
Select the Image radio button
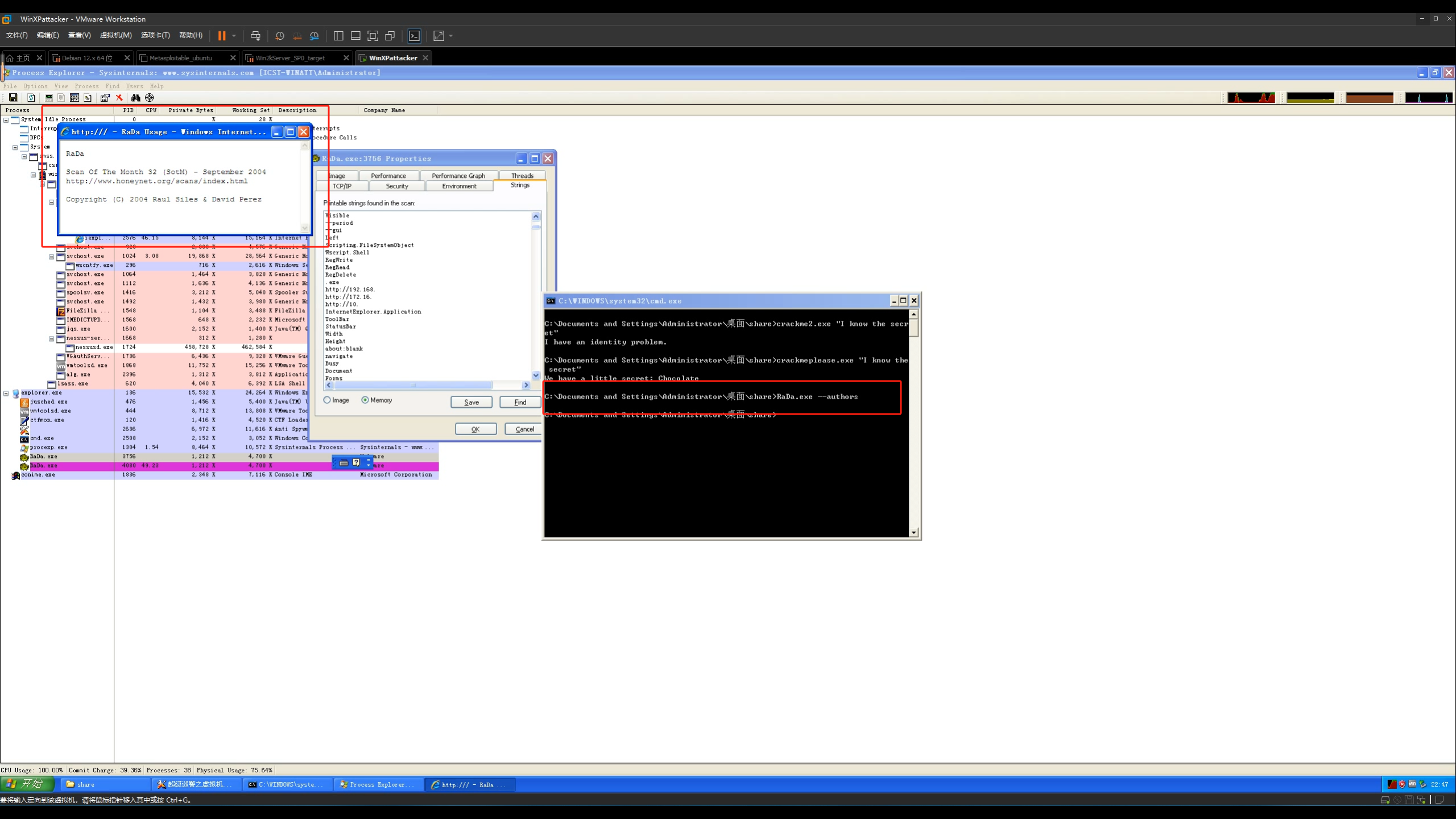327,400
